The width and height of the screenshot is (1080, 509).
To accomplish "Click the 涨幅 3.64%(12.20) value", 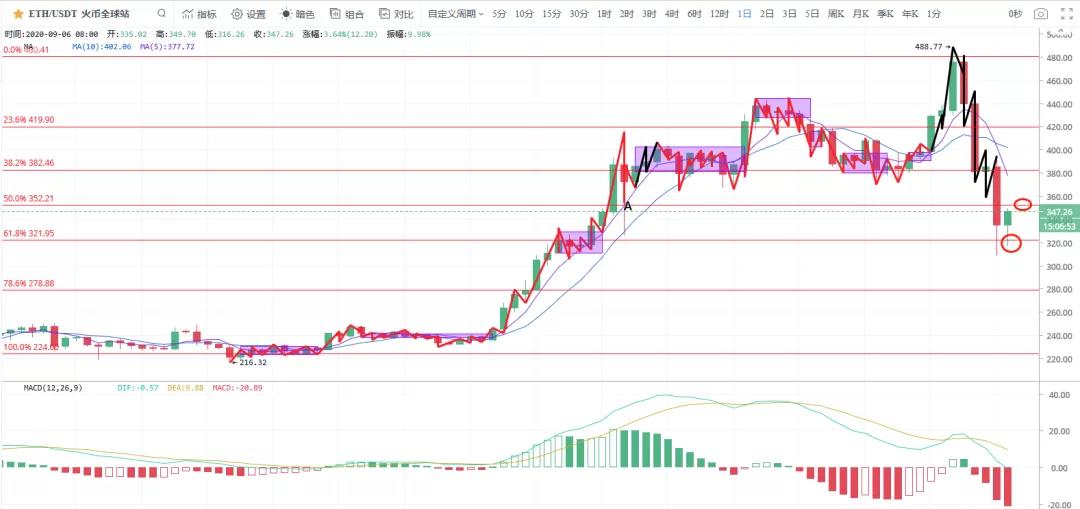I will [343, 34].
